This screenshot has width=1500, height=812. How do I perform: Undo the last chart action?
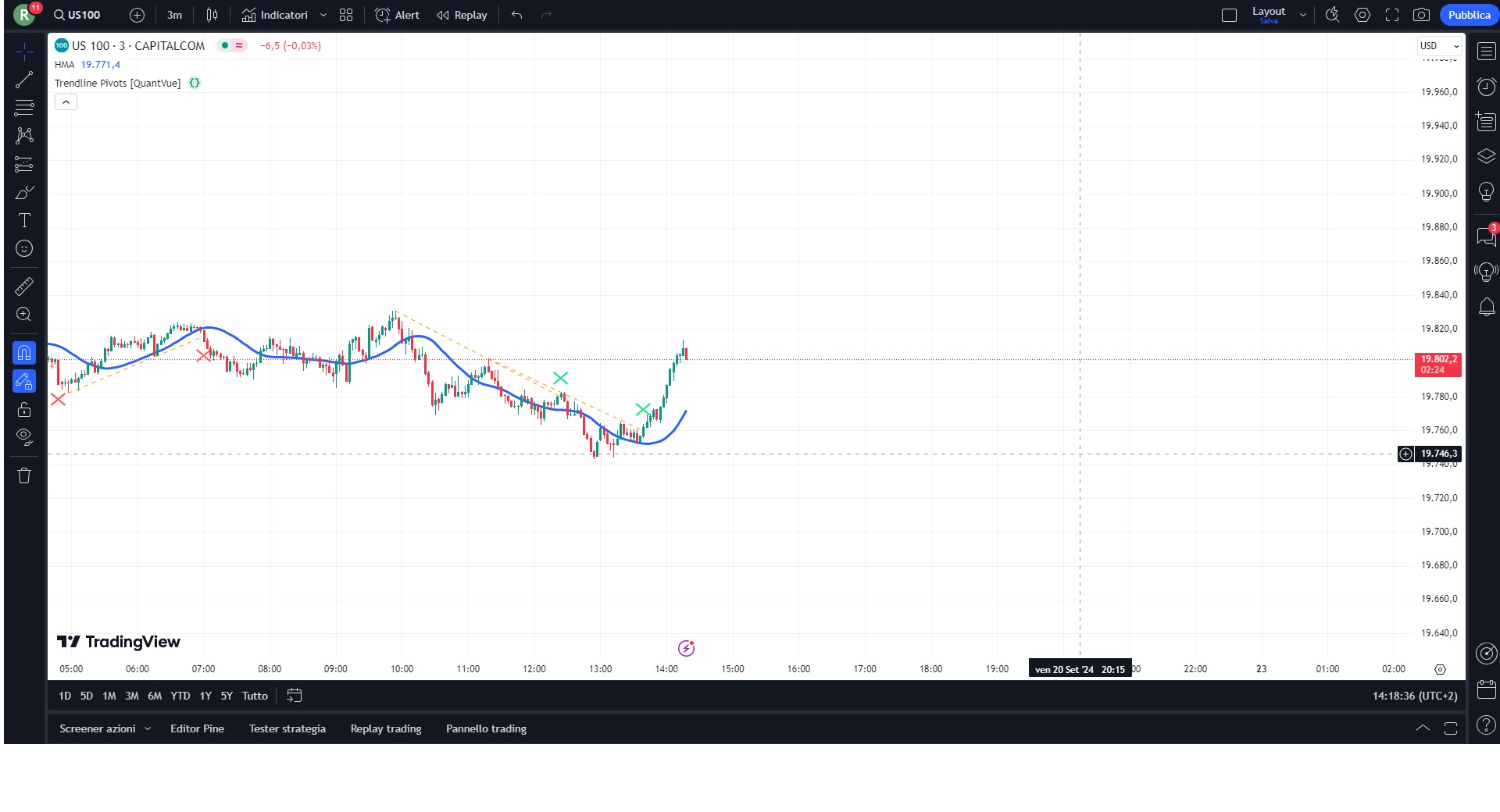pyautogui.click(x=516, y=15)
